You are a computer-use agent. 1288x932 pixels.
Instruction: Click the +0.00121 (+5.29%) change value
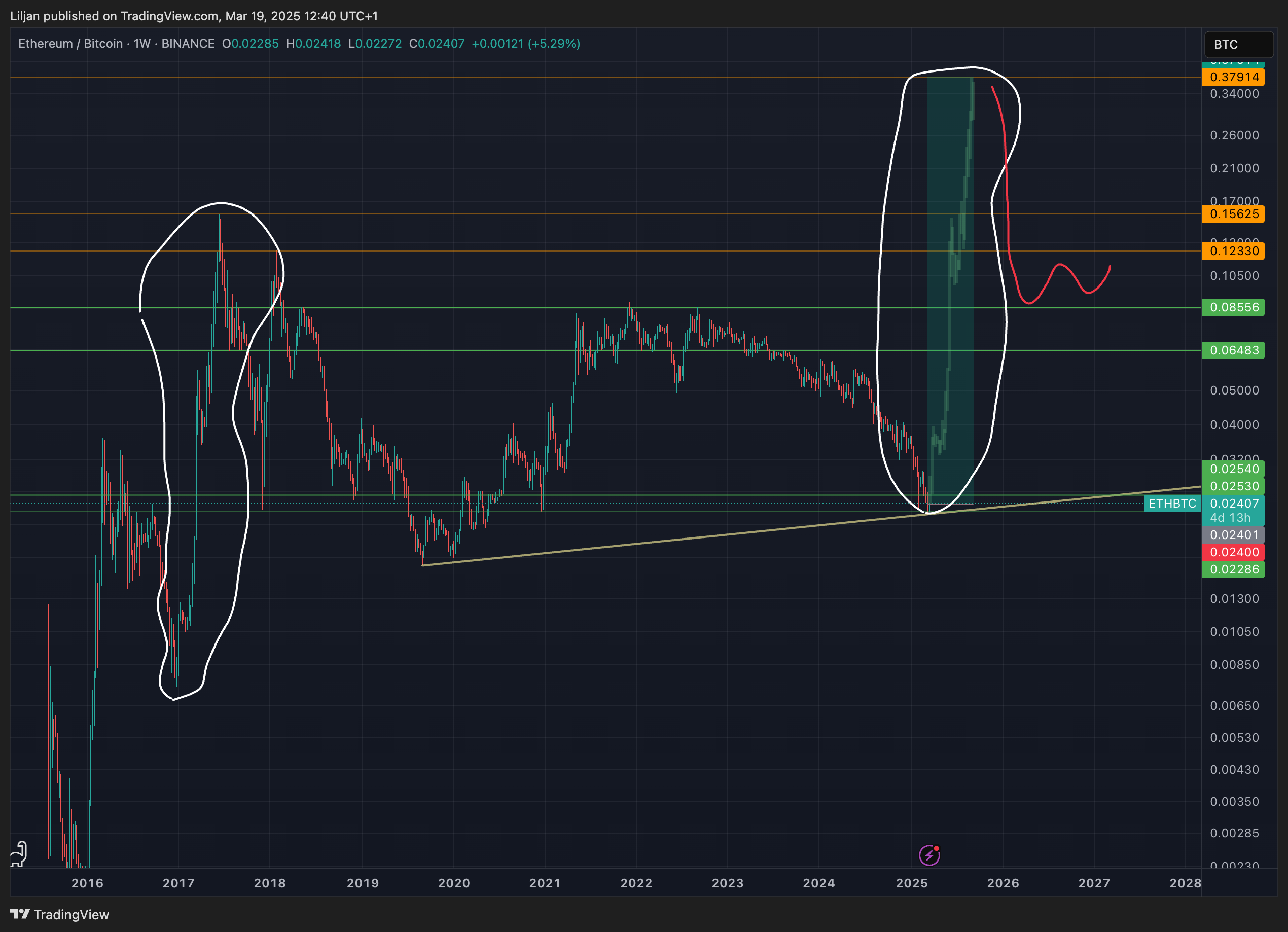526,44
